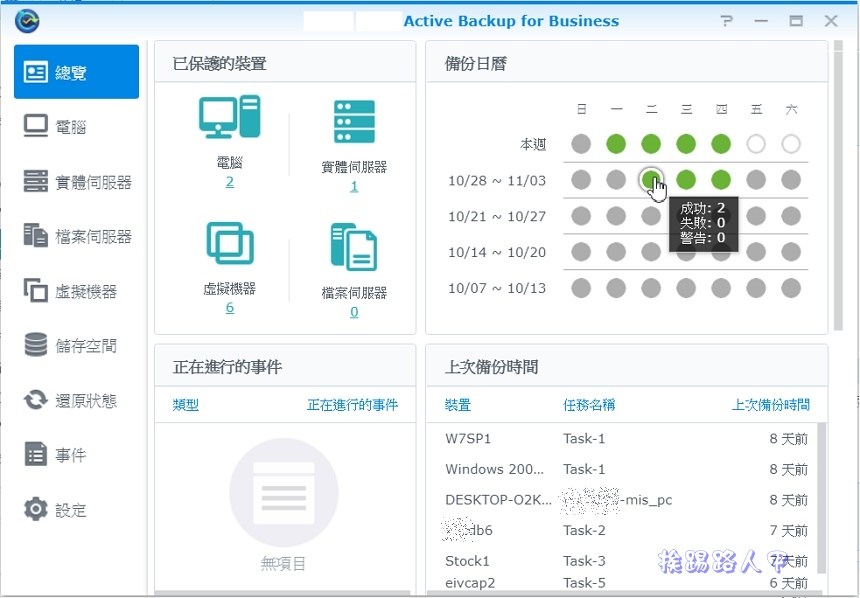The width and height of the screenshot is (860, 598).
Task: Click the backup list vertical scrollbar
Action: [x=821, y=497]
